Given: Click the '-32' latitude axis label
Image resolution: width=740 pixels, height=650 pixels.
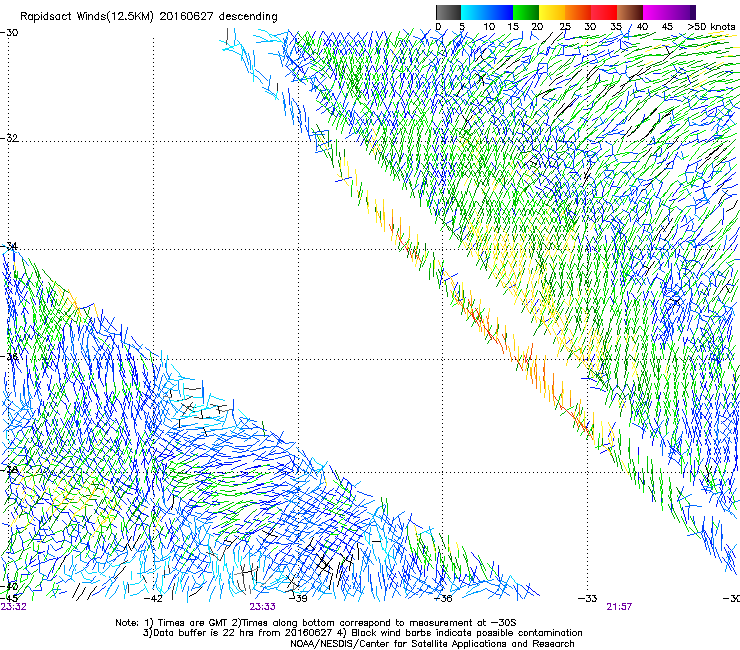Looking at the screenshot, I should point(9,138).
